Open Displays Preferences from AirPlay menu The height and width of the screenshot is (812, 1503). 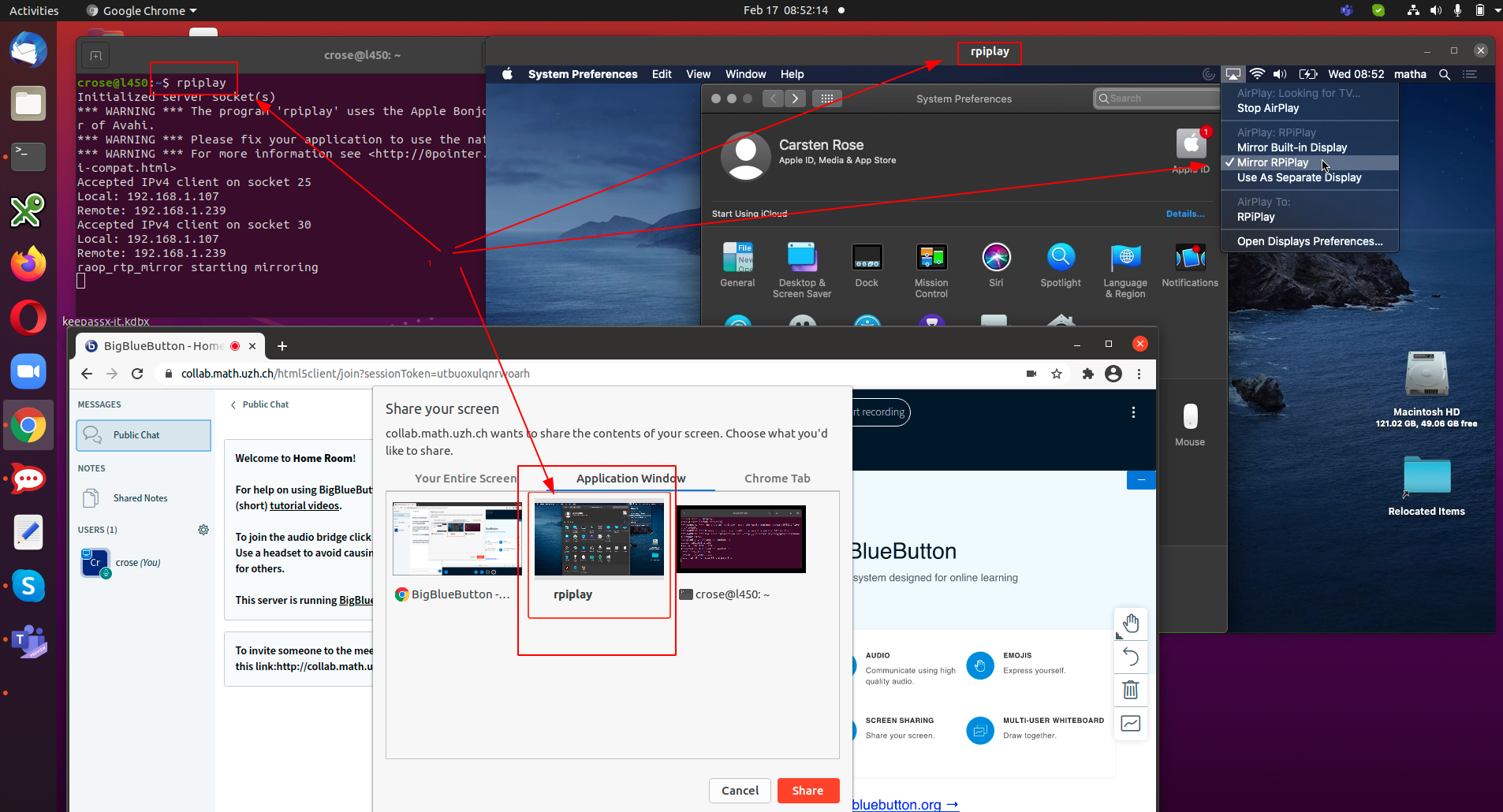pos(1310,241)
